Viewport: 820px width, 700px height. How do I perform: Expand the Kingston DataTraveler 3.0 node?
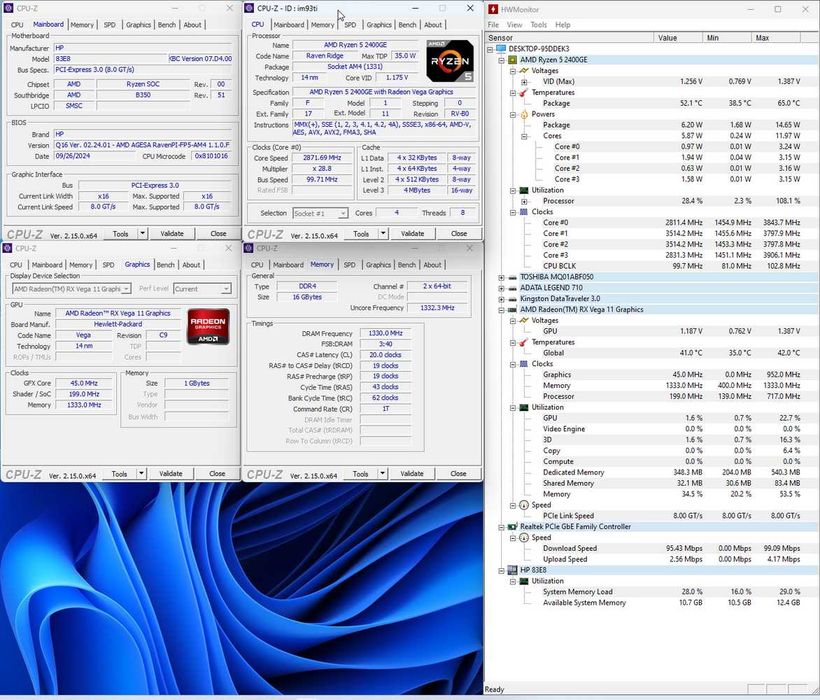click(x=502, y=299)
